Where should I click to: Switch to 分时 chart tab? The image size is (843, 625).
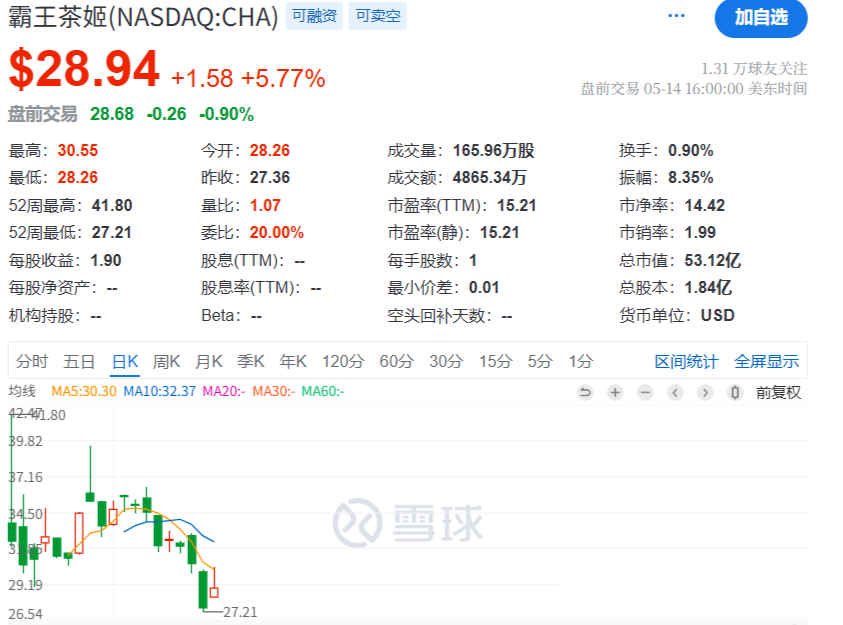point(32,361)
